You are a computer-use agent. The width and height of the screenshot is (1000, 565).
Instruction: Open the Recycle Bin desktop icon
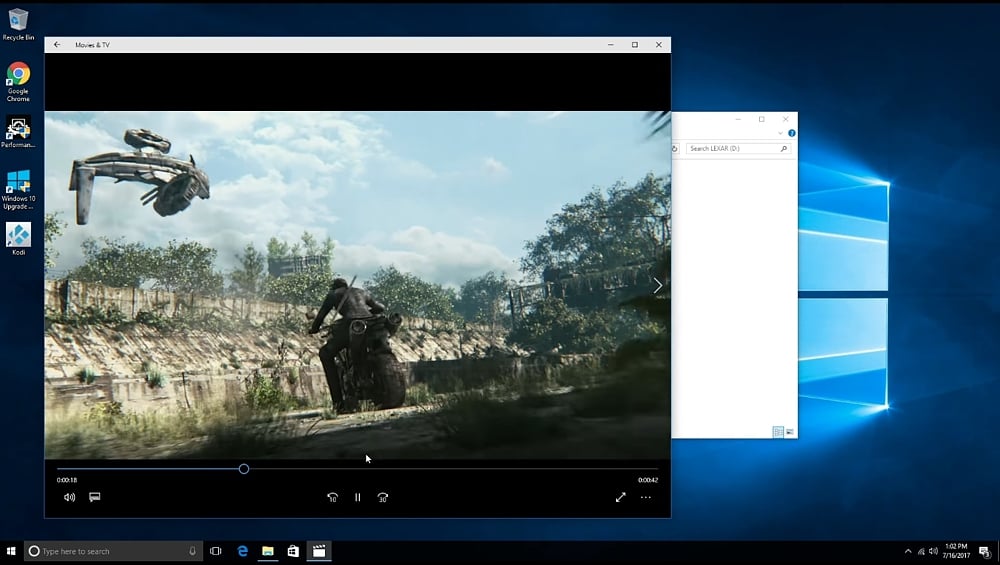(18, 24)
